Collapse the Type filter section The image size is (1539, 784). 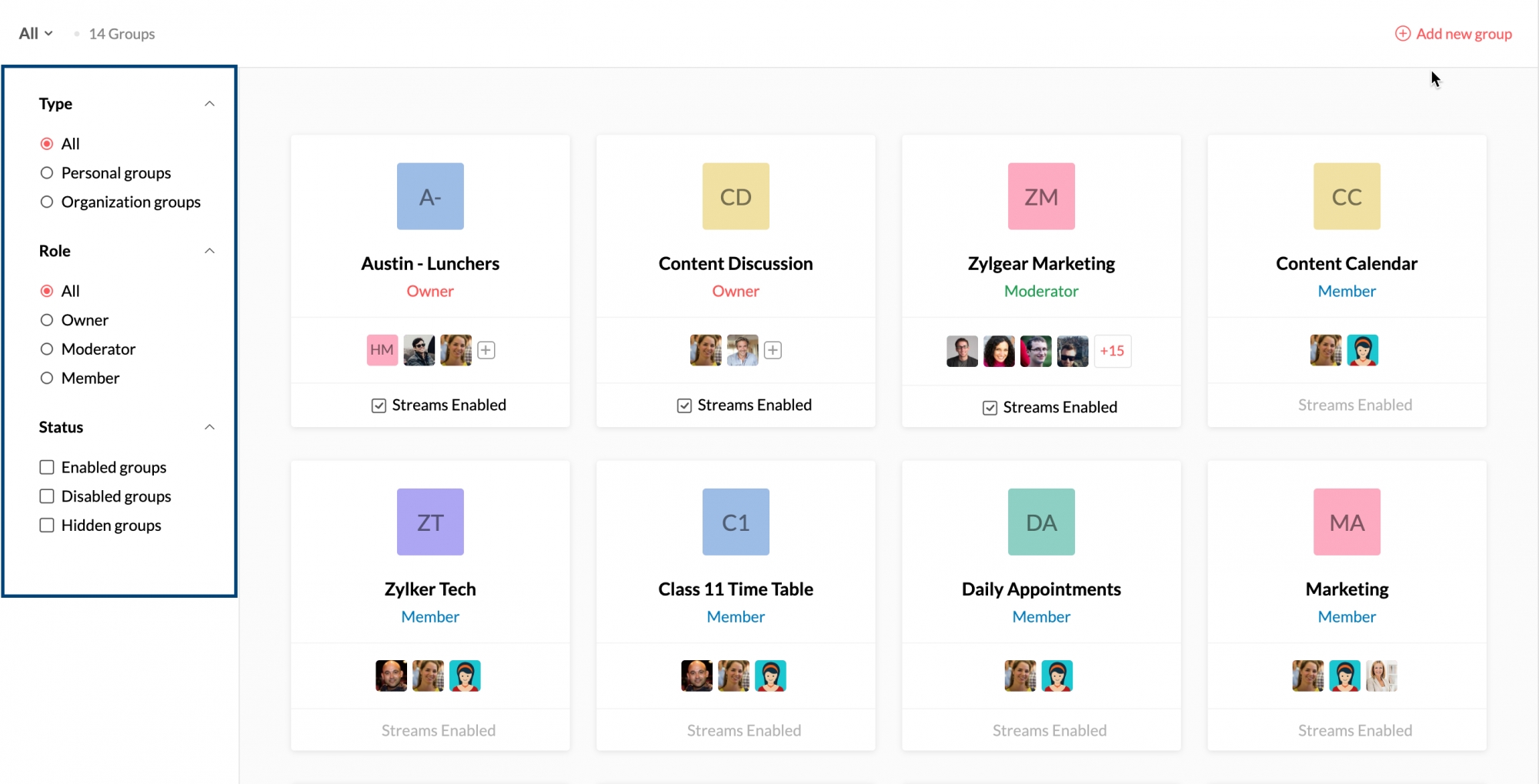tap(209, 104)
